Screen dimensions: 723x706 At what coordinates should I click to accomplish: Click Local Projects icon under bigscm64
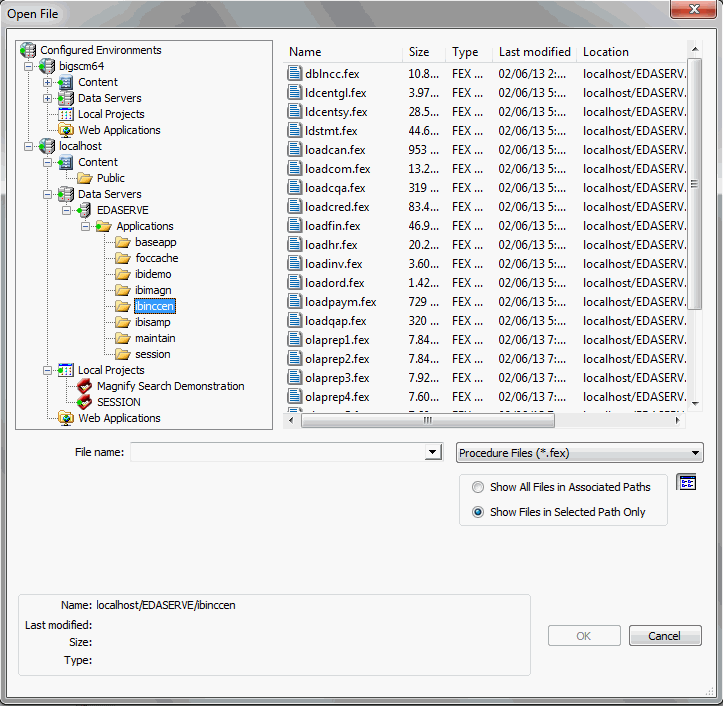(x=66, y=114)
